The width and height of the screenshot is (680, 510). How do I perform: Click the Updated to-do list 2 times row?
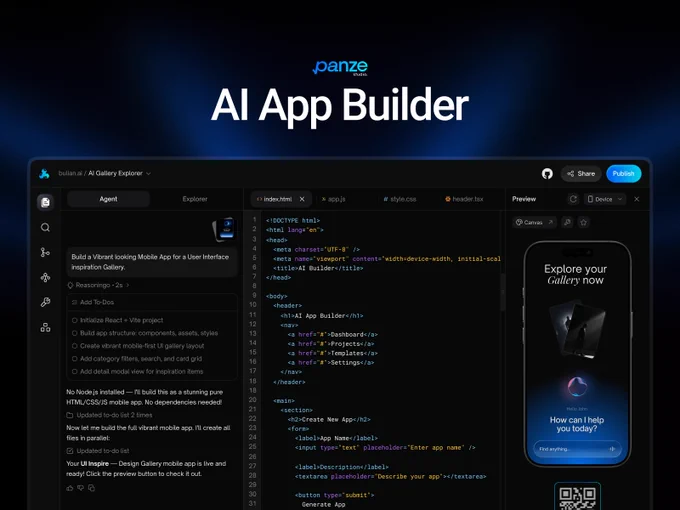(109, 415)
